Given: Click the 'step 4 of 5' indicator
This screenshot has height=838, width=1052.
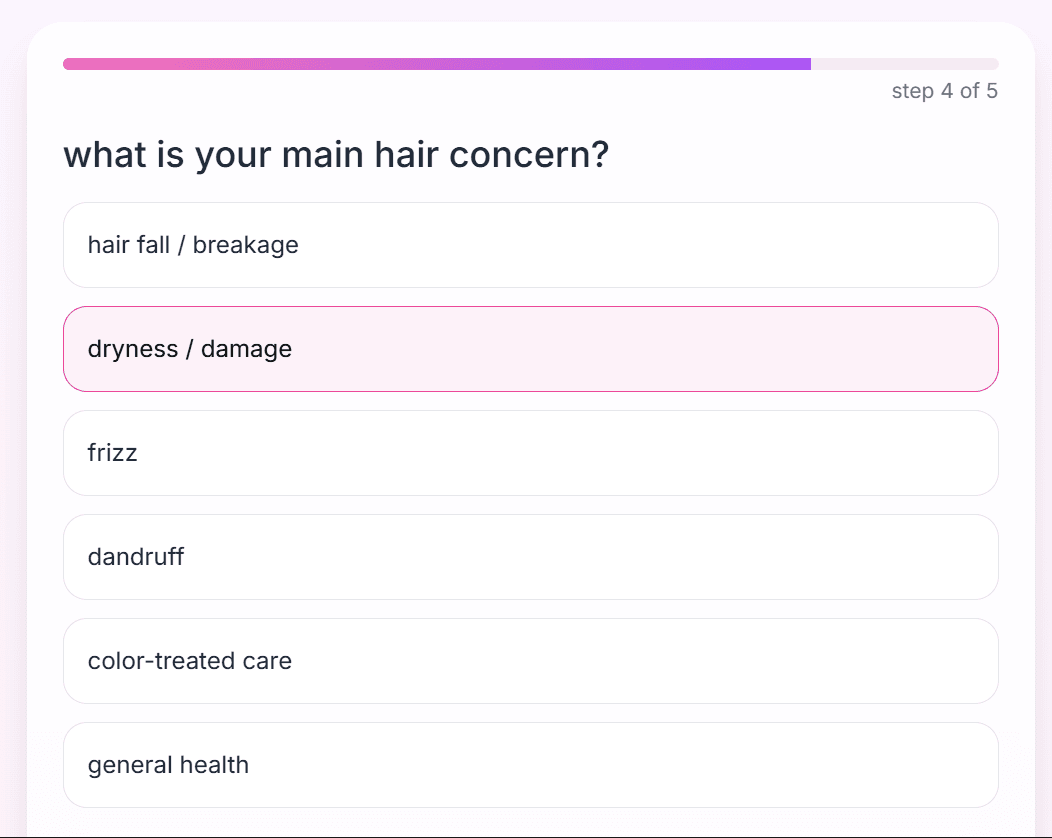Looking at the screenshot, I should (x=944, y=90).
